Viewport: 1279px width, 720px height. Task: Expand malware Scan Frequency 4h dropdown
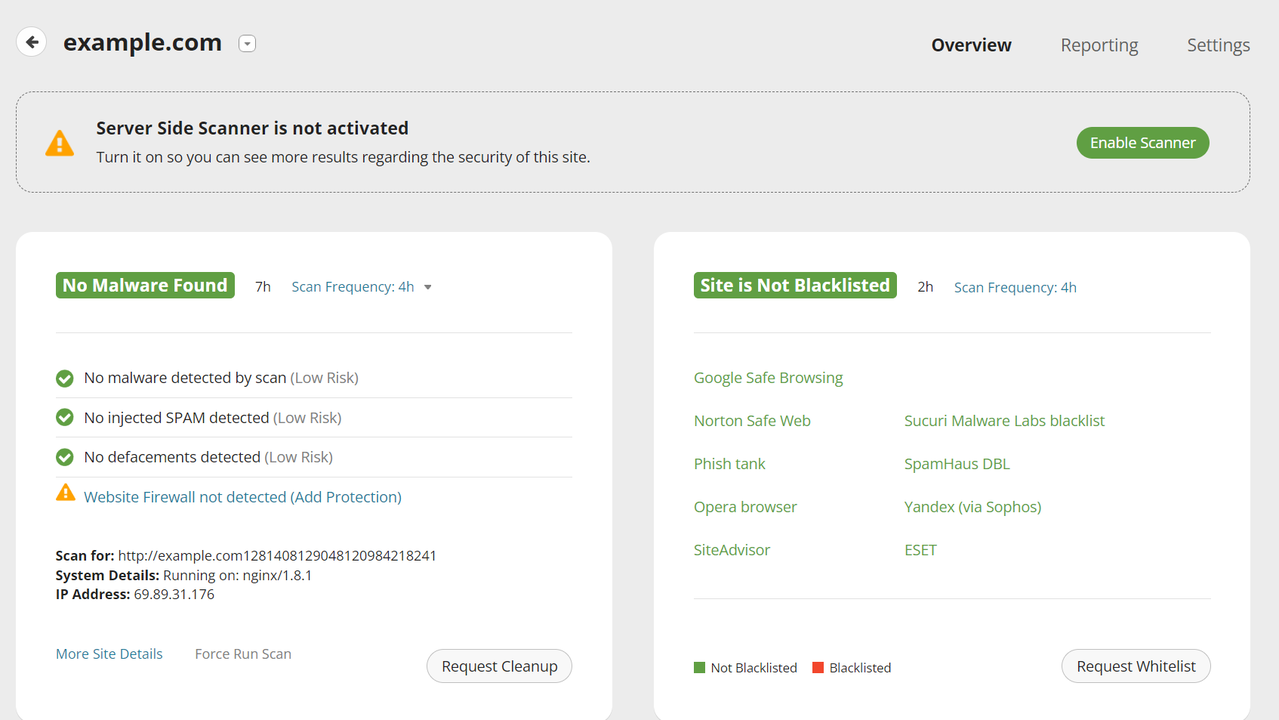point(361,287)
